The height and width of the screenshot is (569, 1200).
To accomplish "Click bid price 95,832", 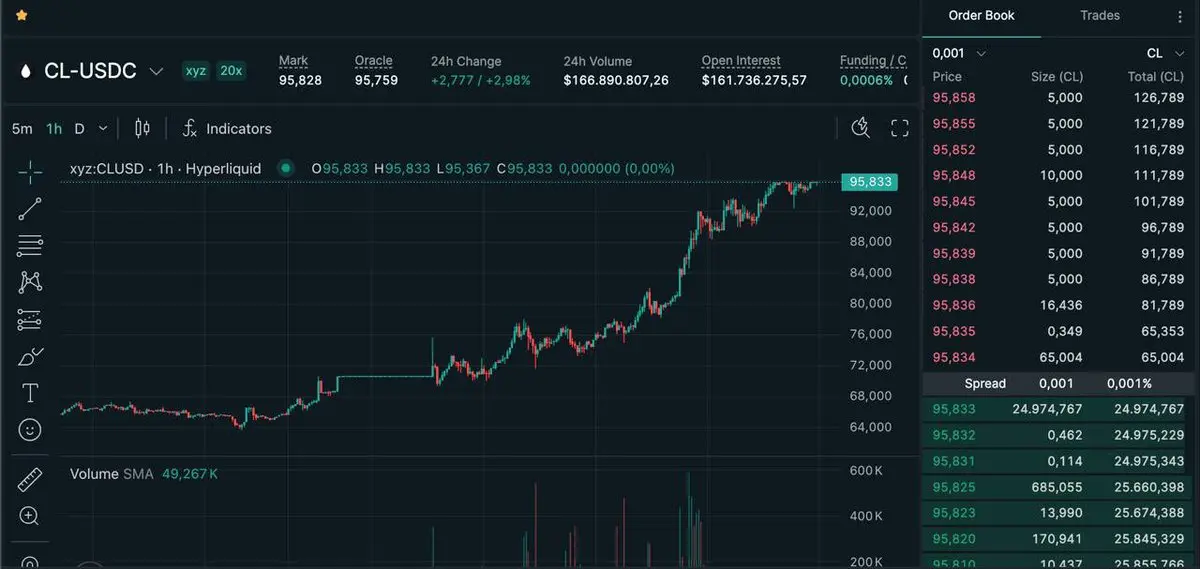I will (x=953, y=435).
